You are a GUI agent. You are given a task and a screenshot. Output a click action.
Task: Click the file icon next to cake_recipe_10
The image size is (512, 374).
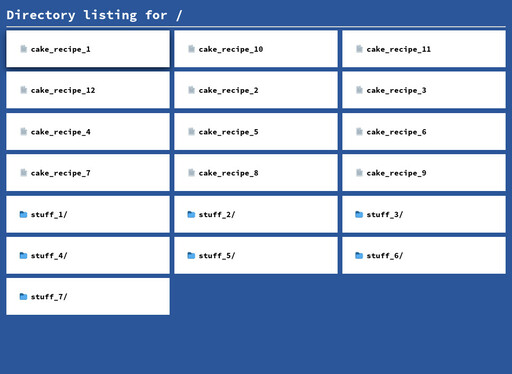[191, 49]
